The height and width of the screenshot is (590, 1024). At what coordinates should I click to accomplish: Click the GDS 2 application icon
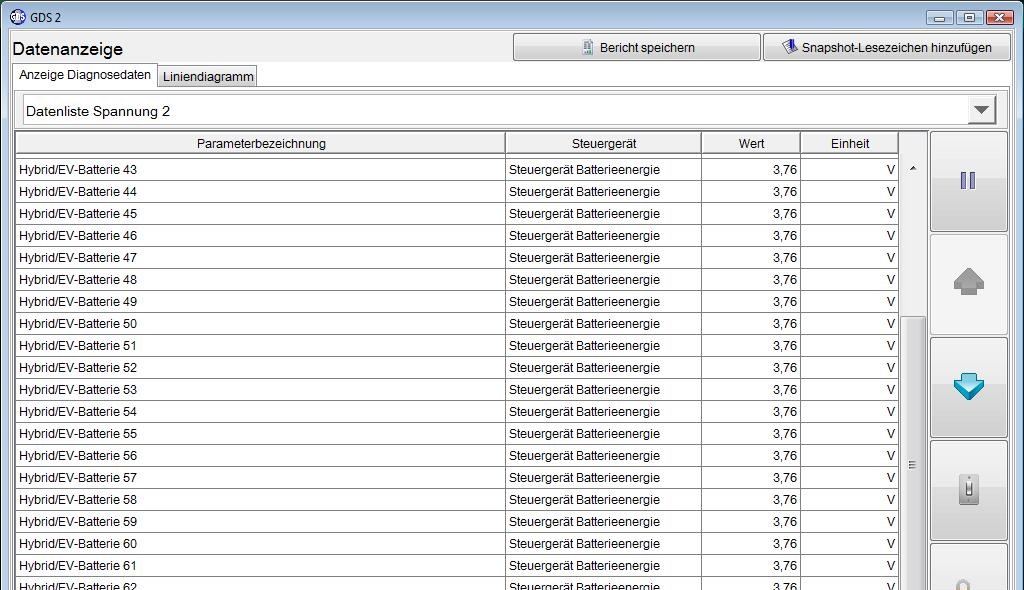pos(17,17)
